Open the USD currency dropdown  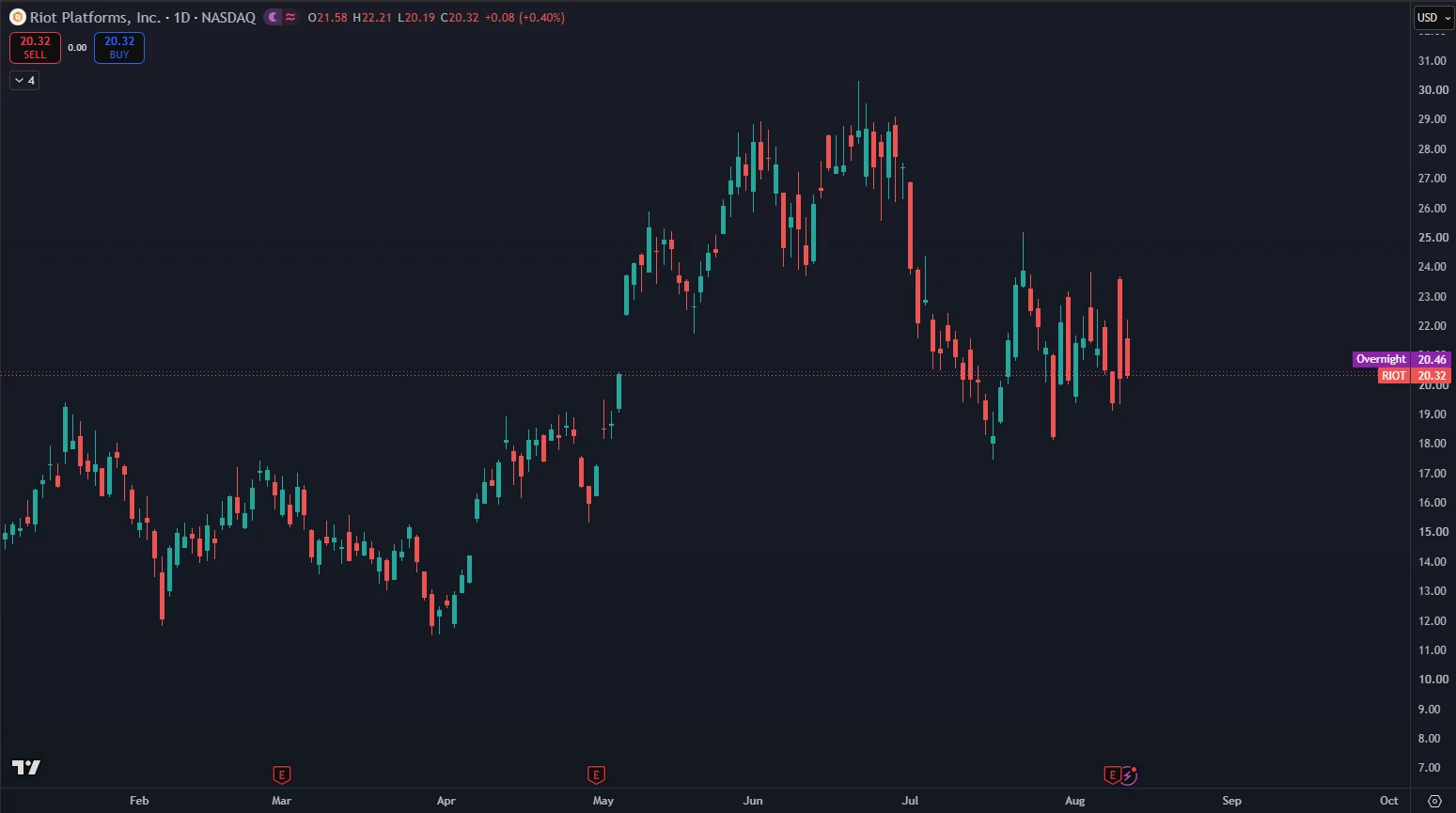[x=1433, y=17]
